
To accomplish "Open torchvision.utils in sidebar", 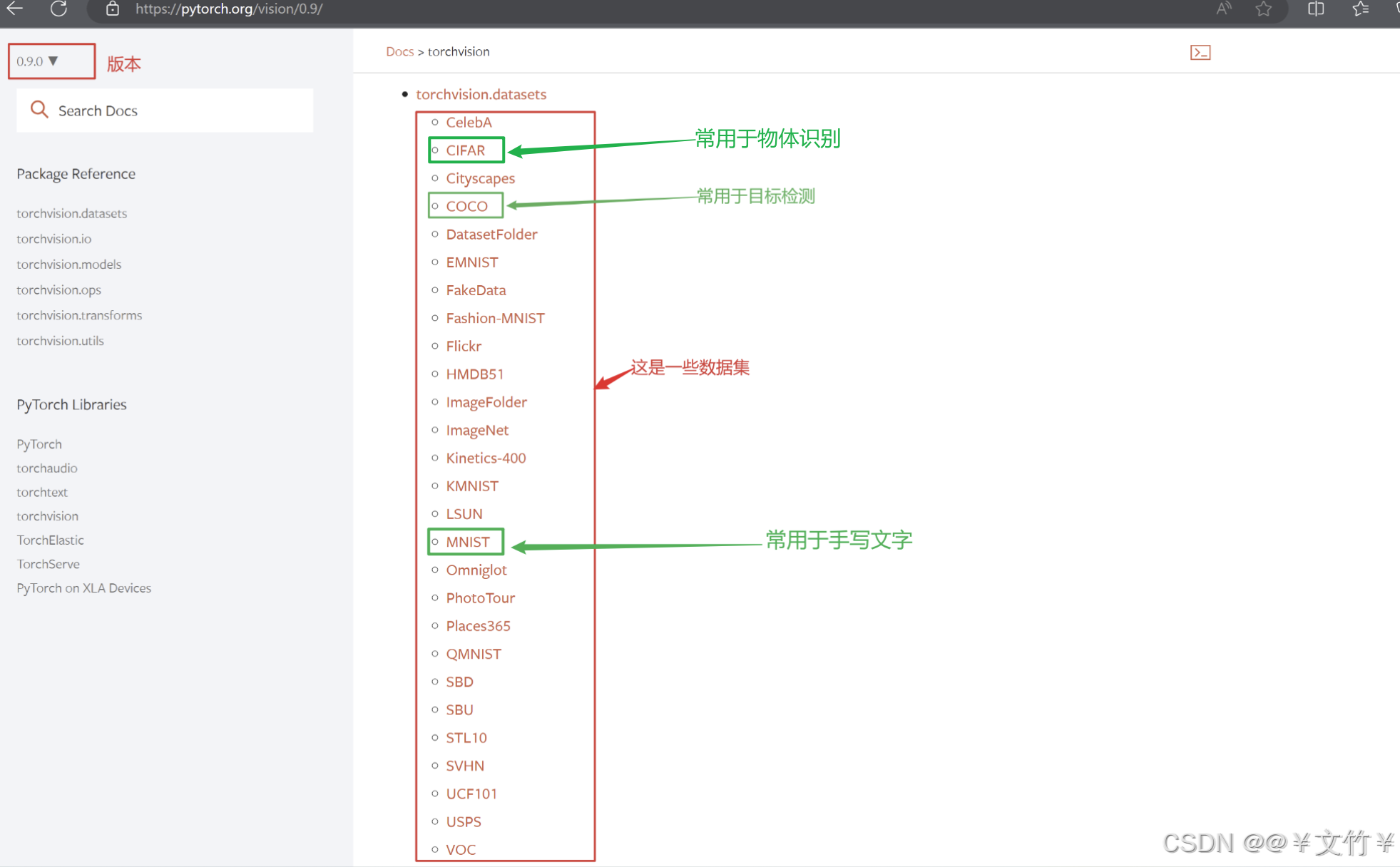I will pos(61,341).
